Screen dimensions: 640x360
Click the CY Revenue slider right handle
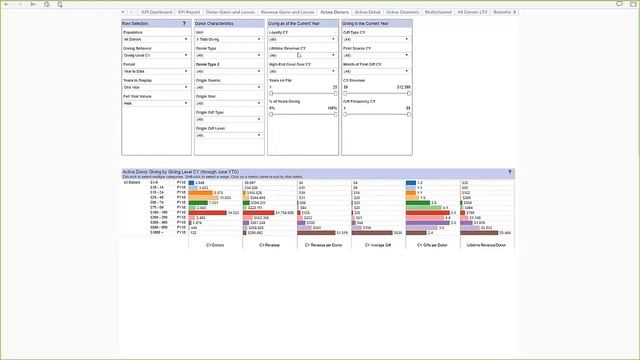pos(409,93)
